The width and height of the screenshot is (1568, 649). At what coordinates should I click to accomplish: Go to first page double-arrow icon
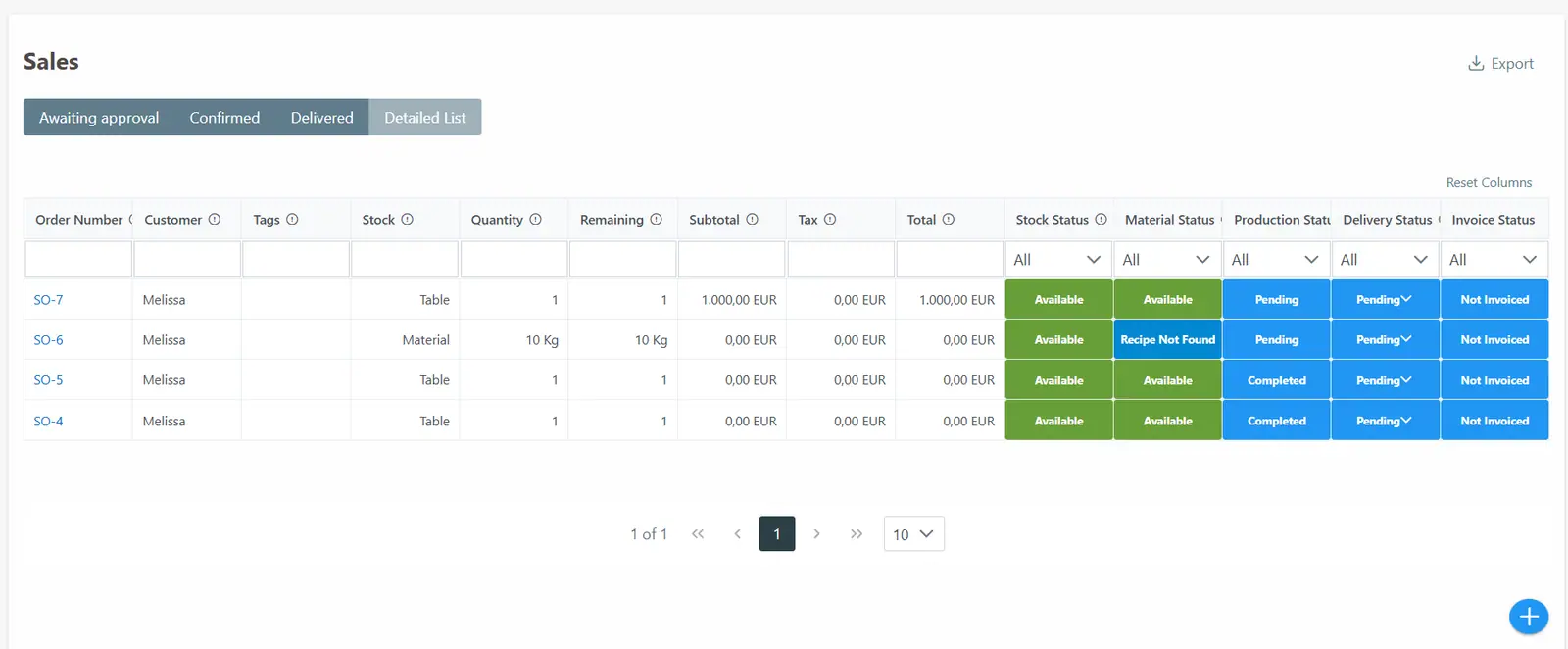pyautogui.click(x=698, y=534)
